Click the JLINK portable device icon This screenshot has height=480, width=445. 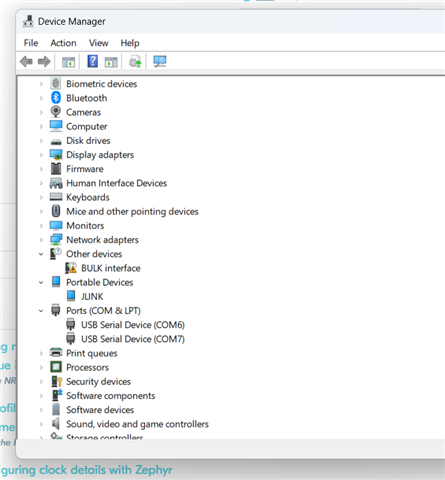tap(71, 296)
